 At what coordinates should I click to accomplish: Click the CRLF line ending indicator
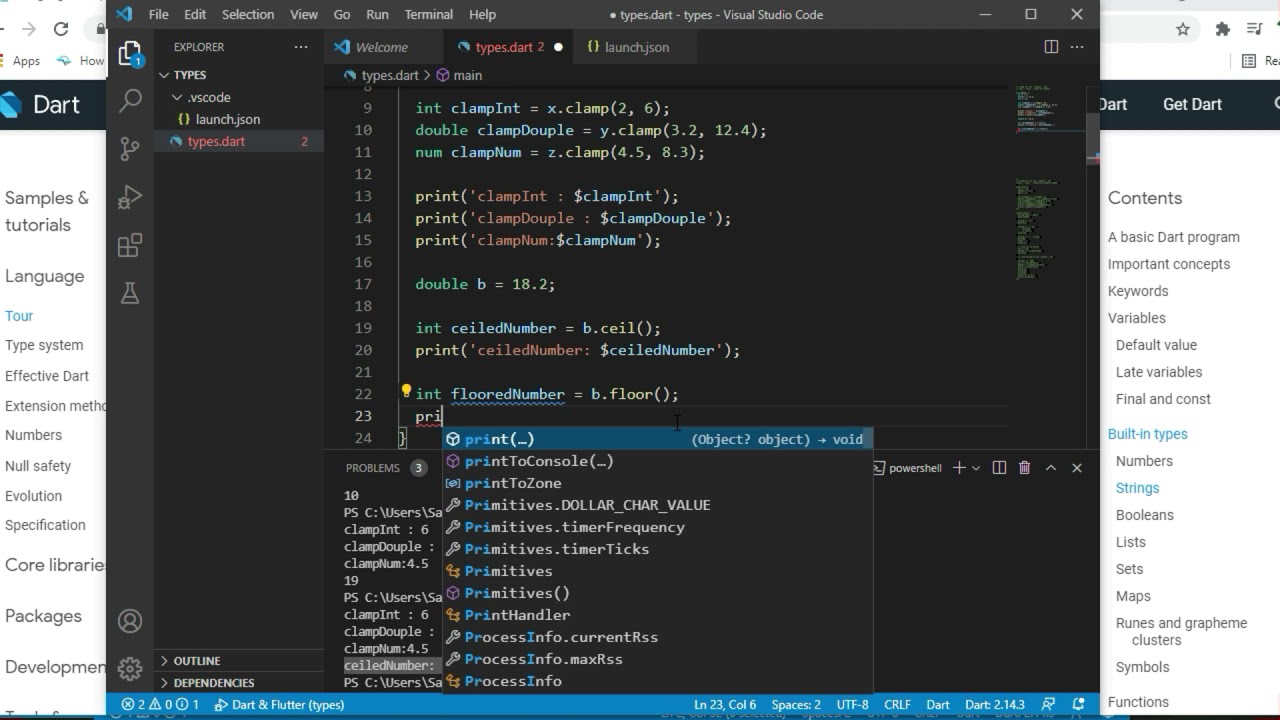pyautogui.click(x=897, y=704)
